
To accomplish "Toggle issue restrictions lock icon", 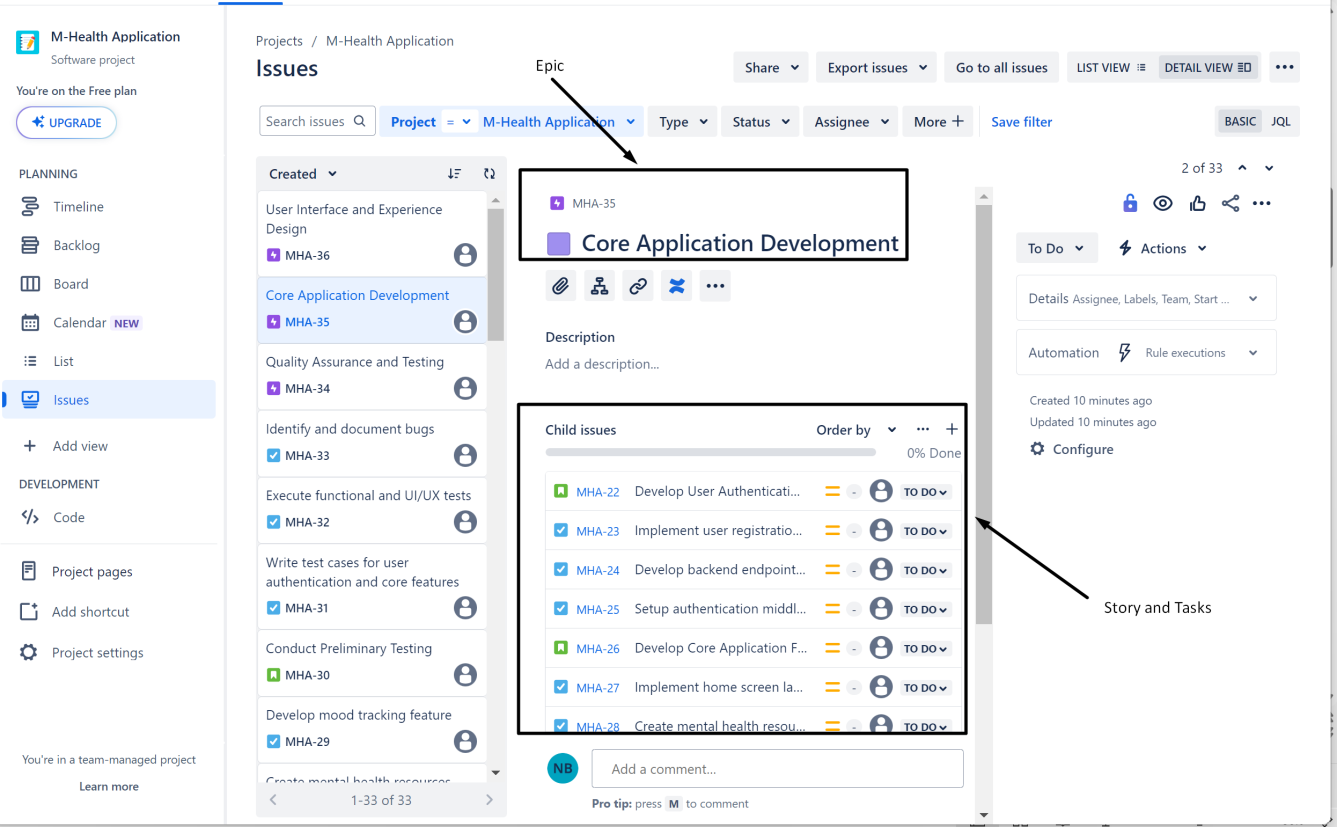I will (1130, 202).
